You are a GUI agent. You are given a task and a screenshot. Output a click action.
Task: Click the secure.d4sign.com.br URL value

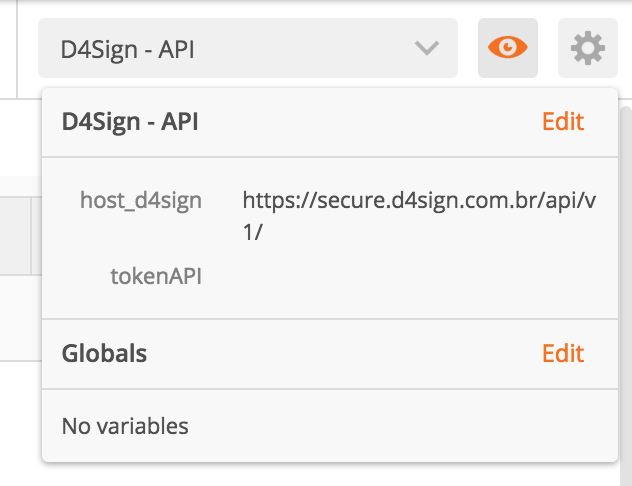click(x=419, y=200)
